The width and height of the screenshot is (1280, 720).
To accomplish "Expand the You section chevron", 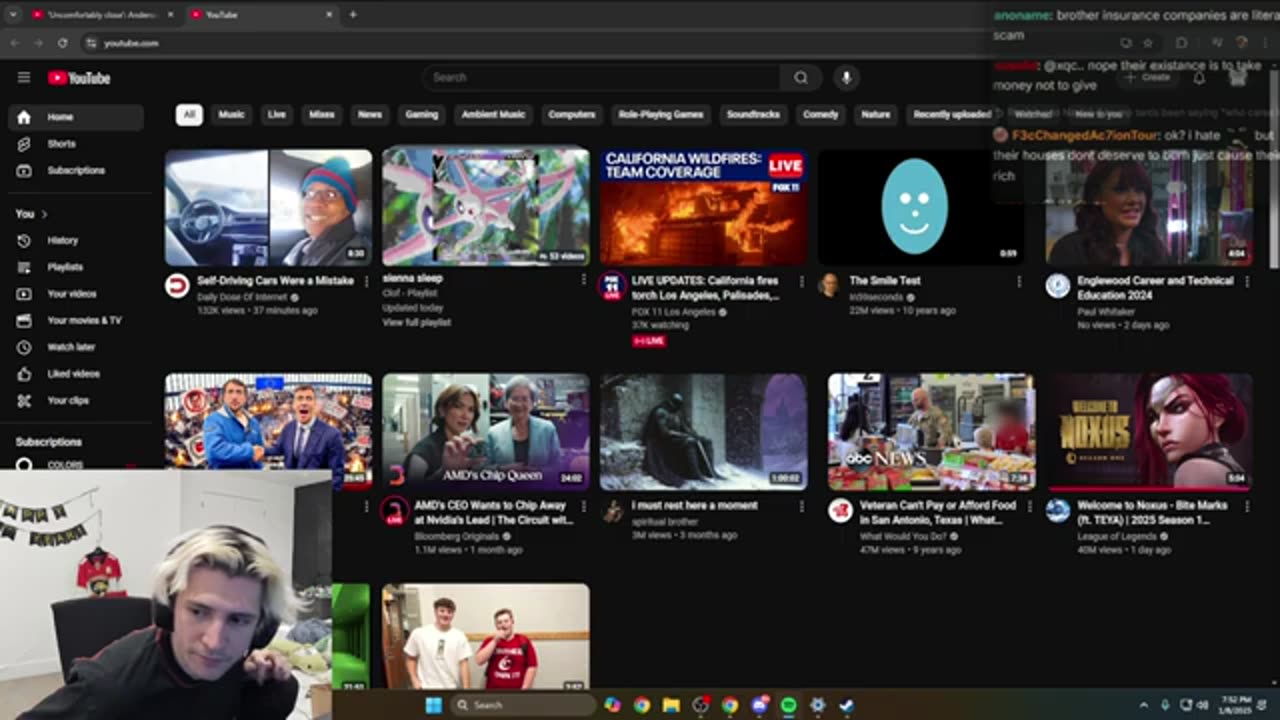I will (x=44, y=214).
